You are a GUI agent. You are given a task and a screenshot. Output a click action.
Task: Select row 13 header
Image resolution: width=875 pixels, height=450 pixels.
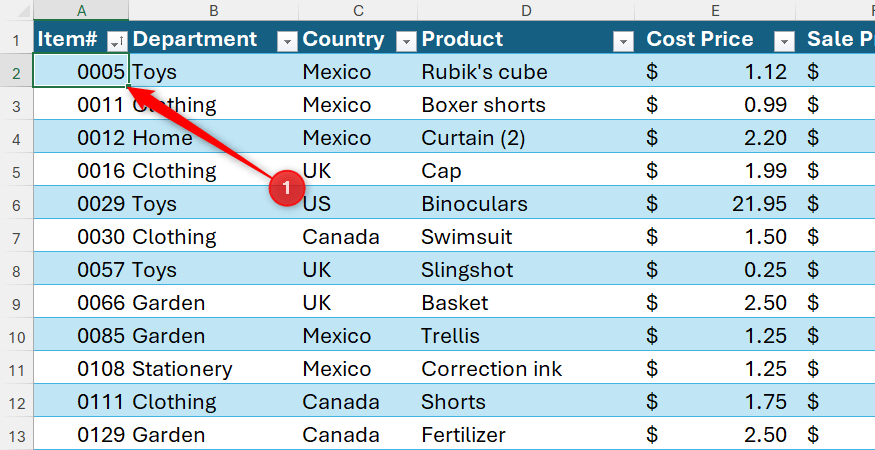click(16, 434)
